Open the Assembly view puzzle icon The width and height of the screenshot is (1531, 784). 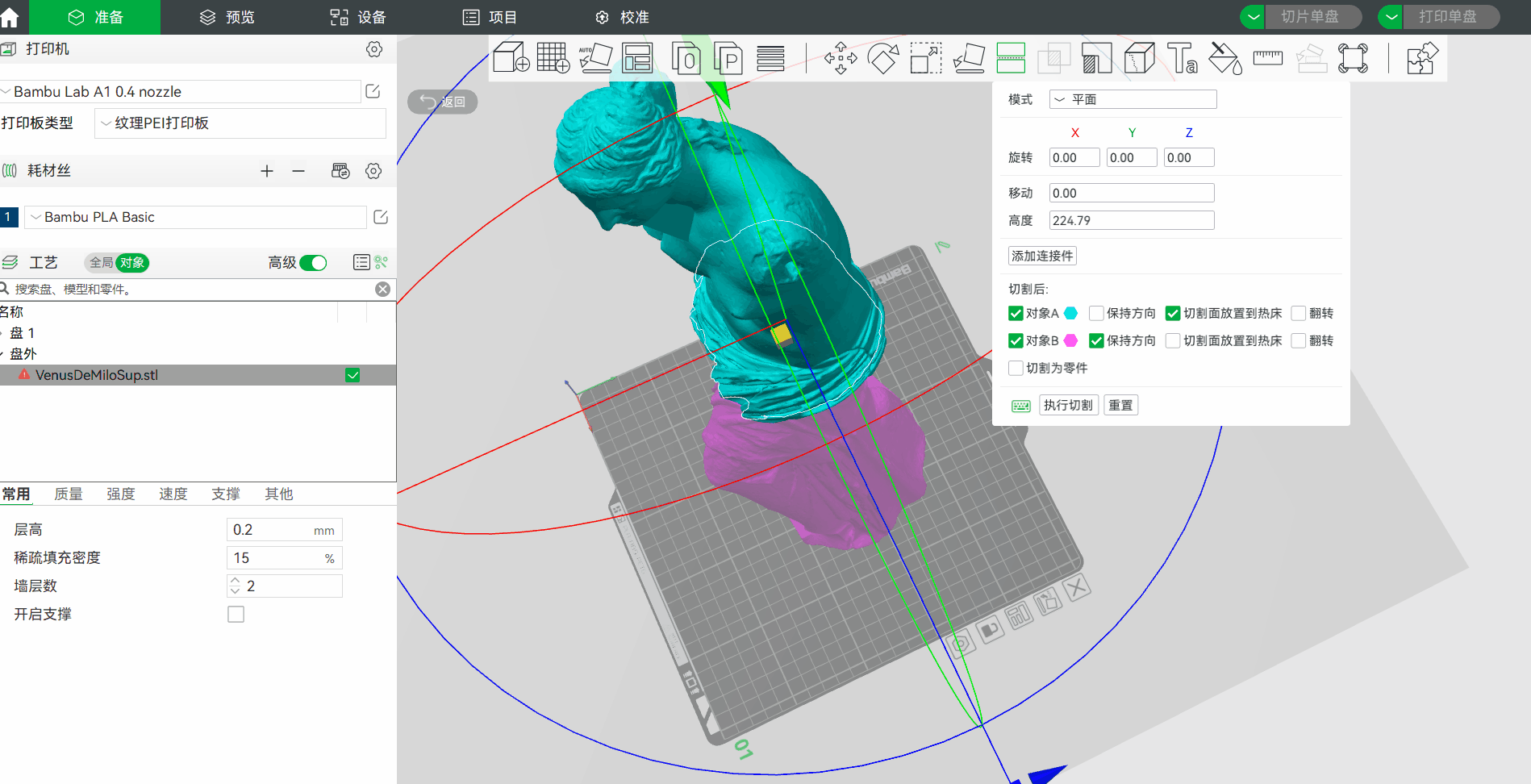tap(1421, 58)
